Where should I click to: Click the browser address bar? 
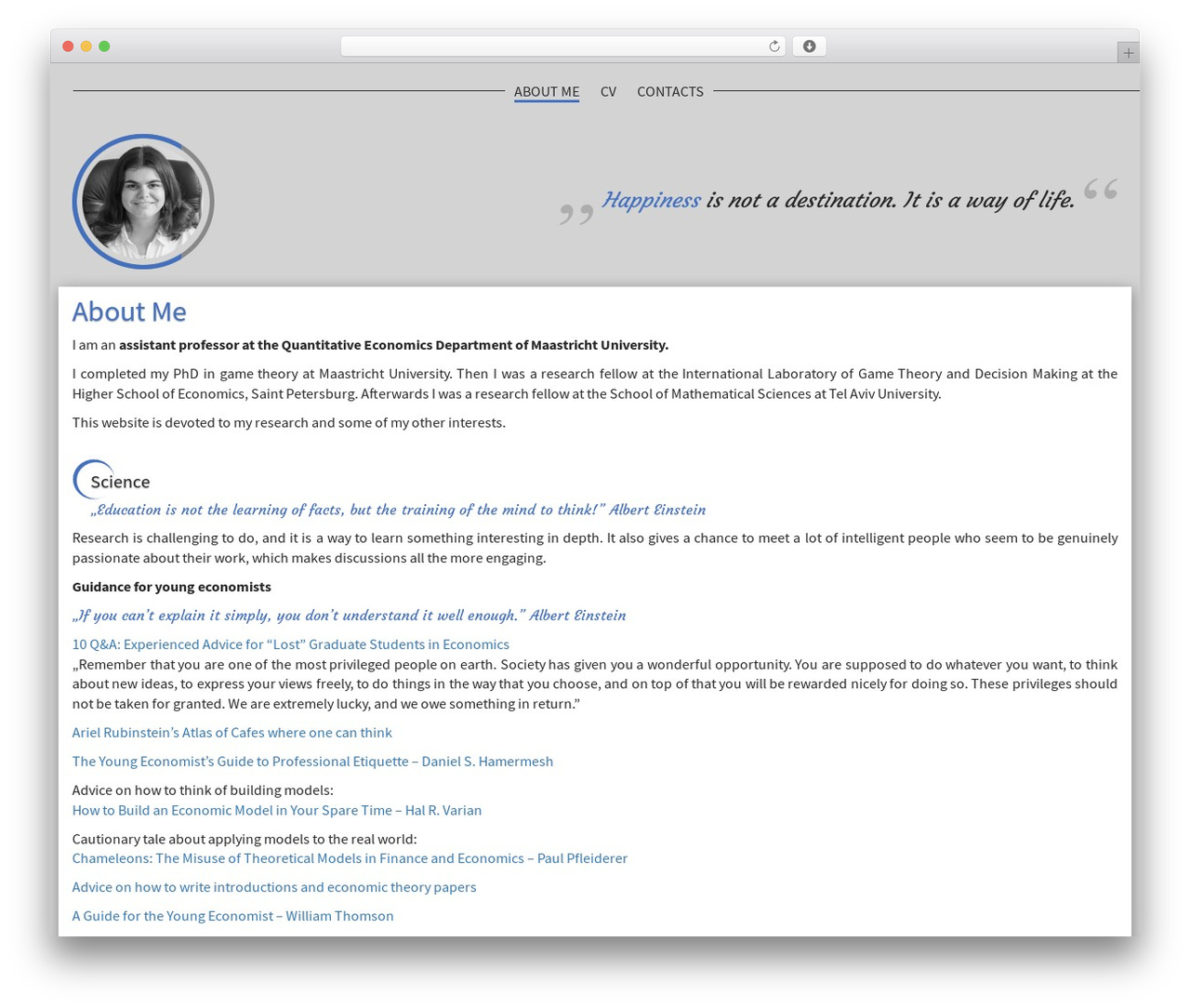point(563,46)
